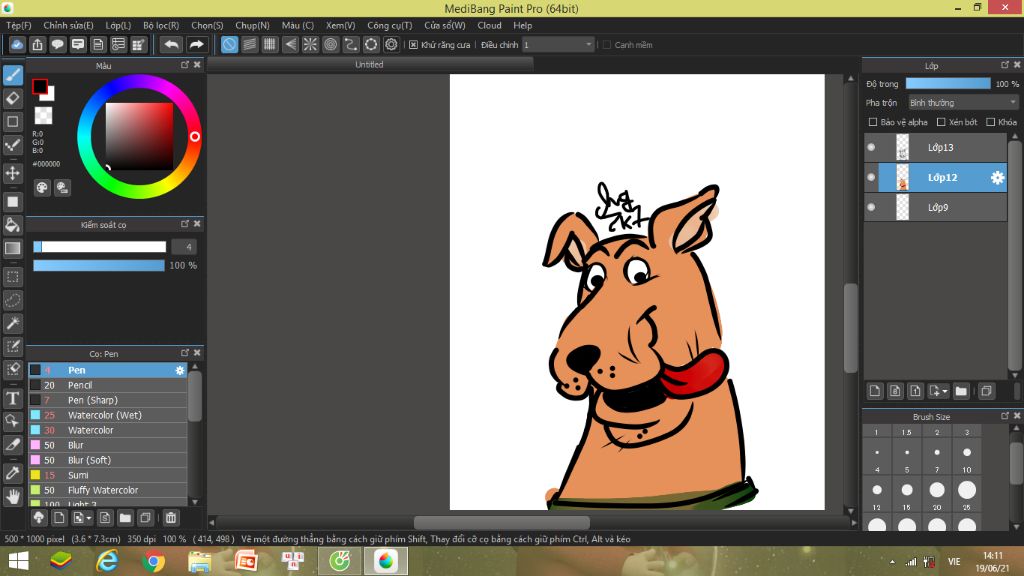This screenshot has height=576, width=1024.
Task: Enable the Canh mềm checkbox
Action: coord(607,45)
